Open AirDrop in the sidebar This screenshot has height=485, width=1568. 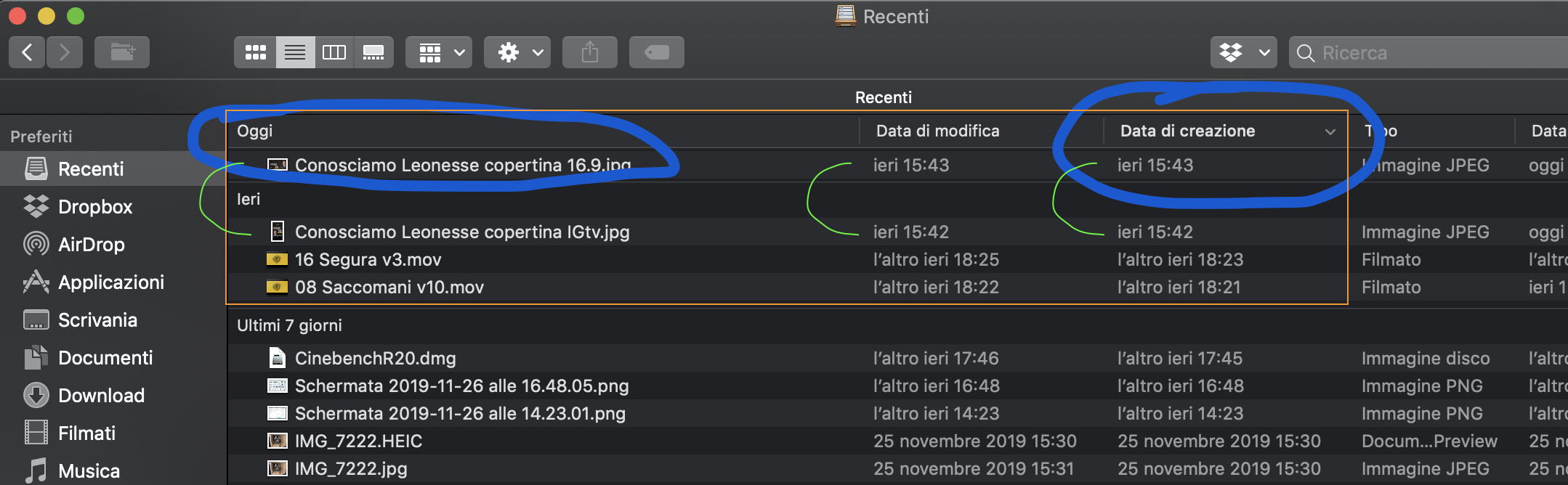click(x=91, y=245)
